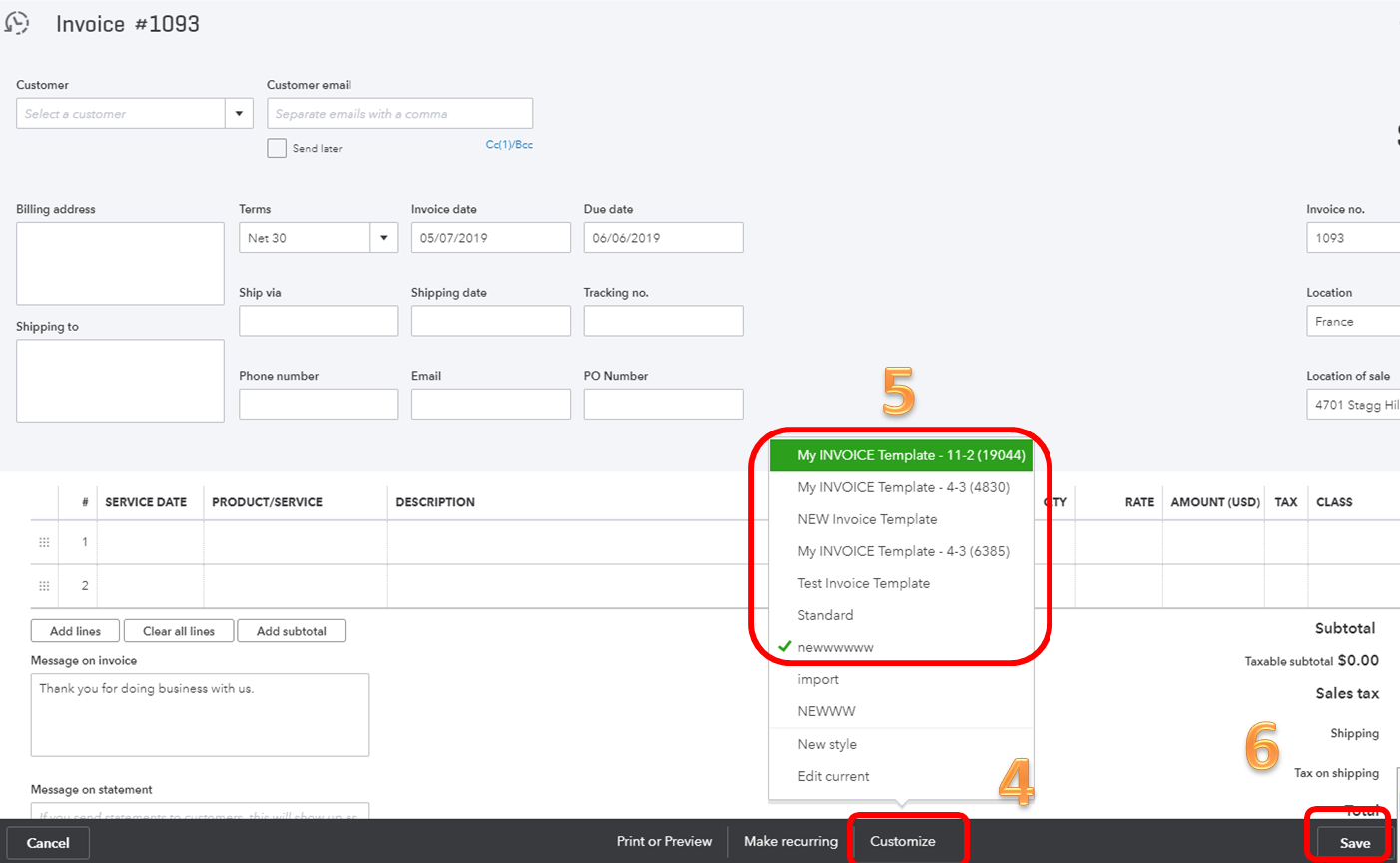Screen dimensions: 1400x863
Task: Click Make recurring
Action: 790,841
